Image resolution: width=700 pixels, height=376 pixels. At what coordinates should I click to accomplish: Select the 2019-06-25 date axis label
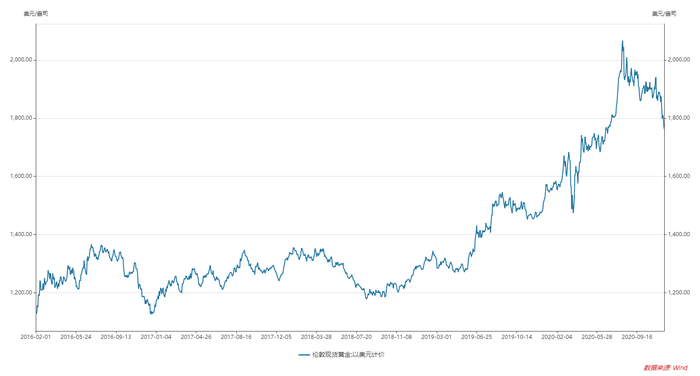(x=476, y=337)
